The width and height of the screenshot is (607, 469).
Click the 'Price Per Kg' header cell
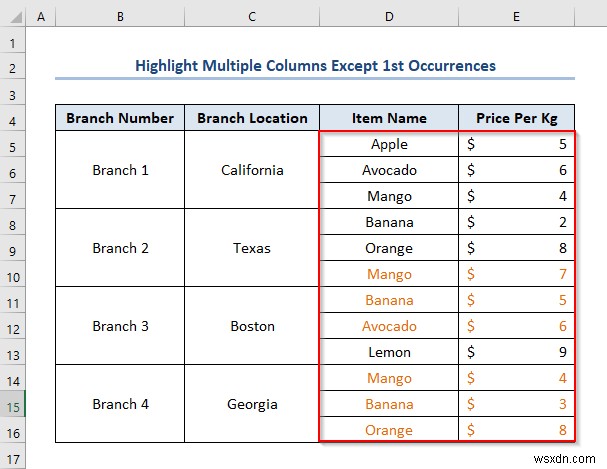(516, 118)
